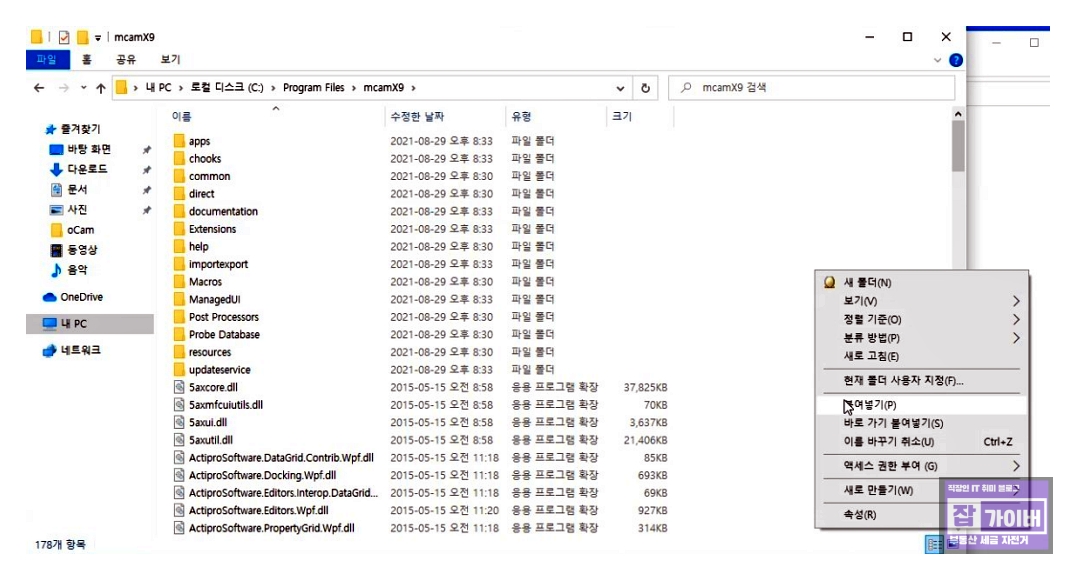1076x580 pixels.
Task: Choose 바로 가기 붙여넣기(S) option
Action: [922, 424]
